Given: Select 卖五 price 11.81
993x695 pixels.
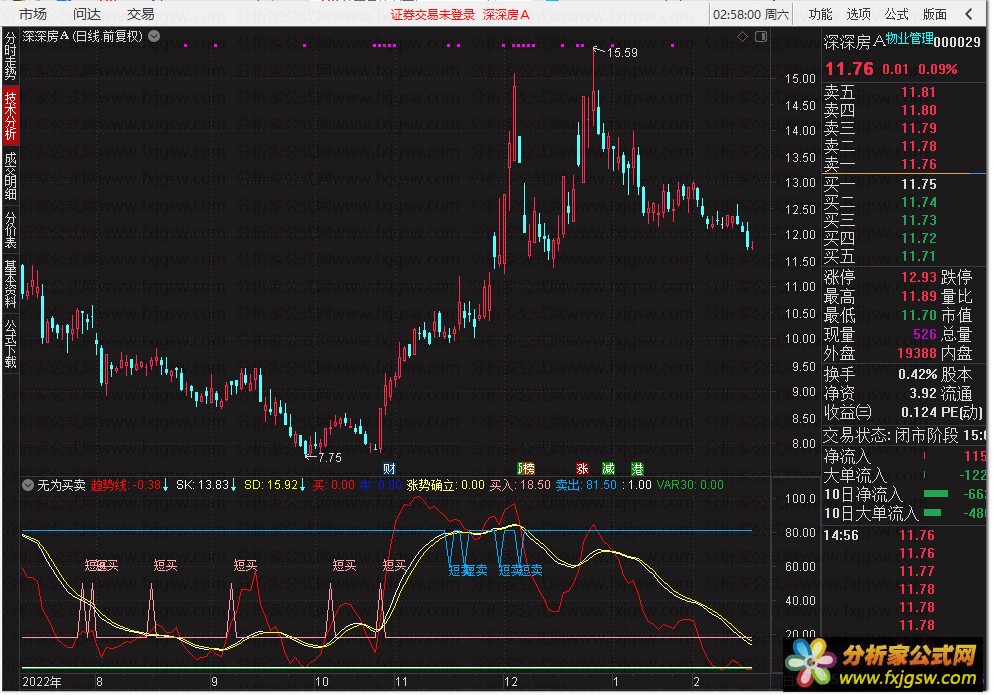Looking at the screenshot, I should pyautogui.click(x=918, y=92).
